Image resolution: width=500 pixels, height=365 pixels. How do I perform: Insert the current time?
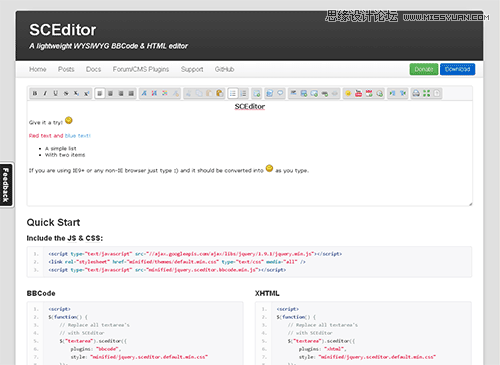(379, 93)
